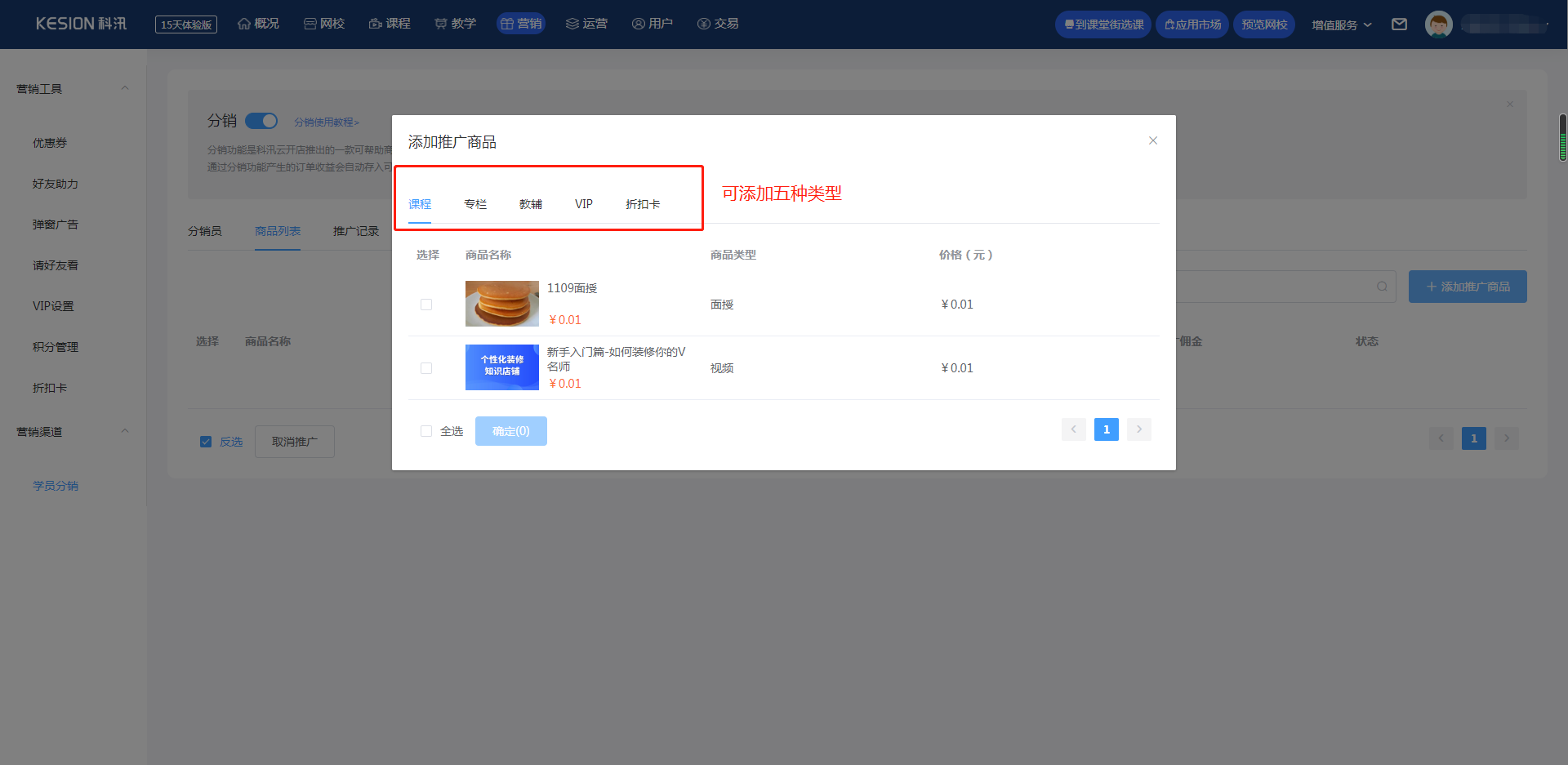Viewport: 1568px width, 765px height.
Task: Open the 课程 nav item
Action: click(x=390, y=24)
